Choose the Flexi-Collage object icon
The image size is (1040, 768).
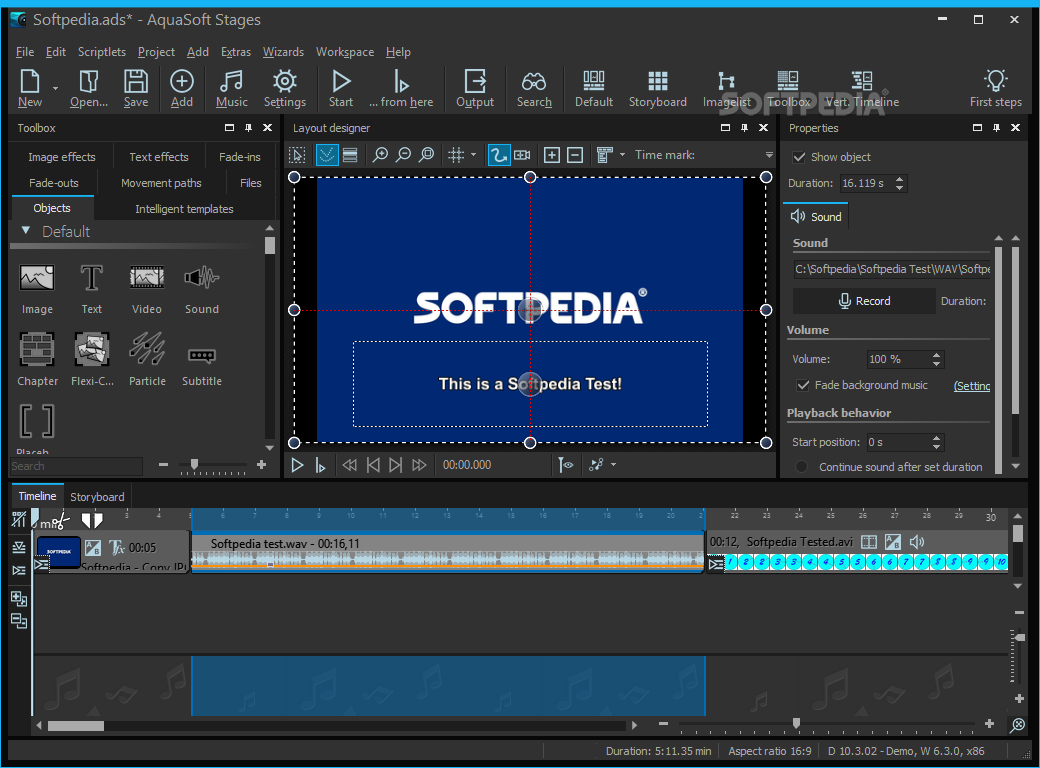click(92, 349)
